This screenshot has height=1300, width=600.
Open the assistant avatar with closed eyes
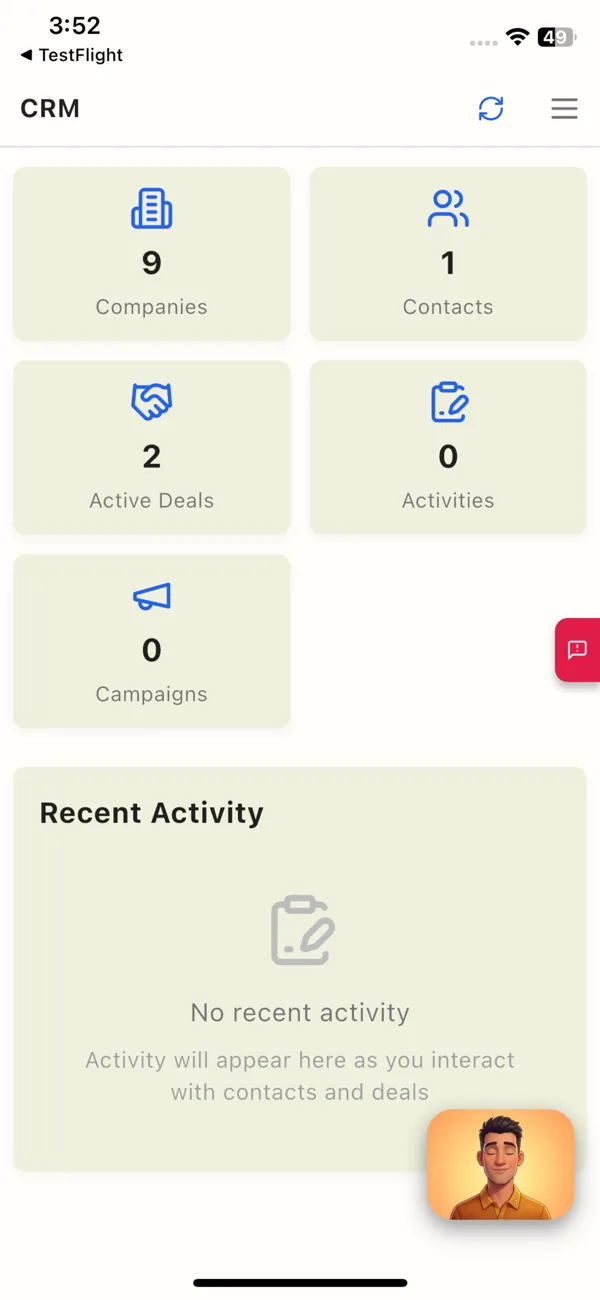click(501, 1164)
